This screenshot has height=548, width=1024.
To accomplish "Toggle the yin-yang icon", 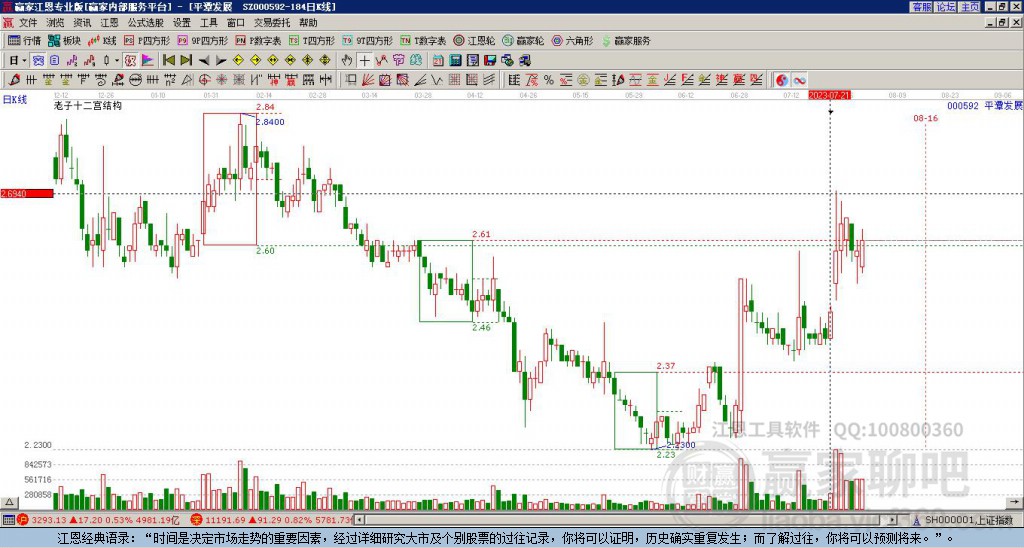I will point(782,80).
